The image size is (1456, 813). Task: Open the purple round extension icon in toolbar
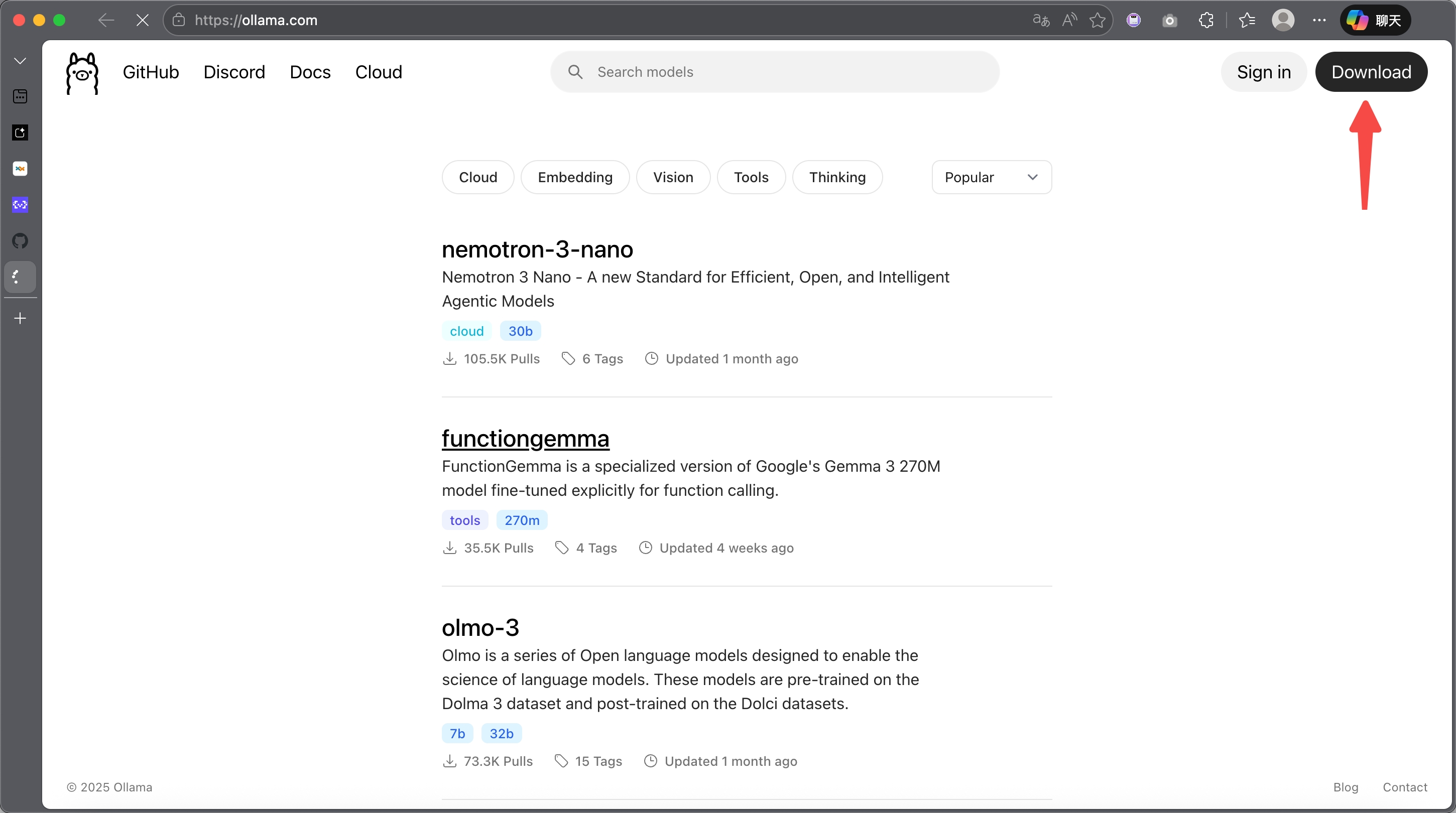click(1133, 21)
